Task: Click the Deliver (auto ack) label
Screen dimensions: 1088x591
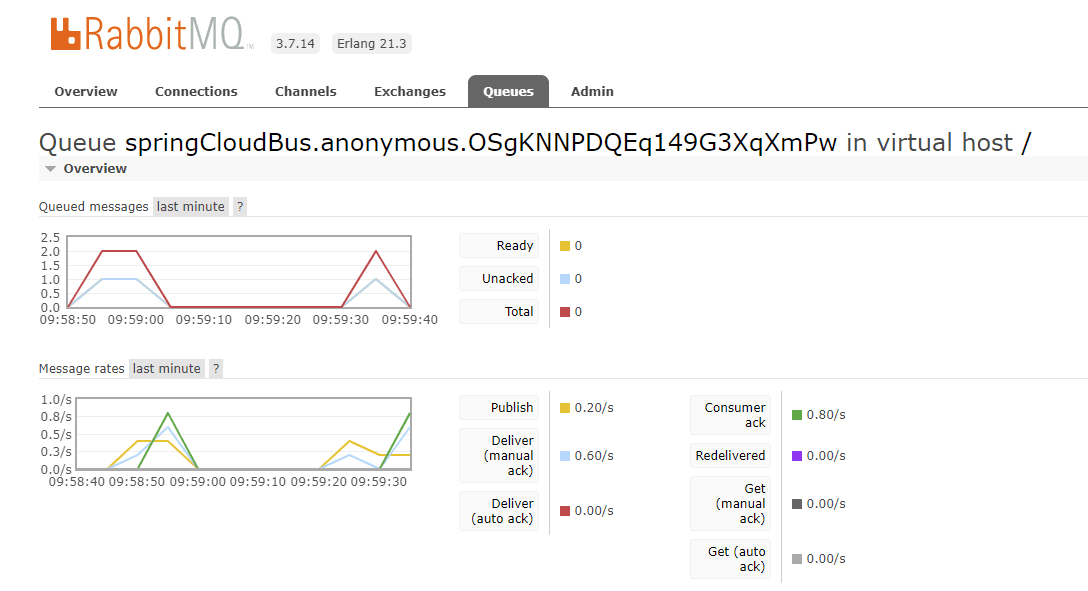Action: click(499, 511)
